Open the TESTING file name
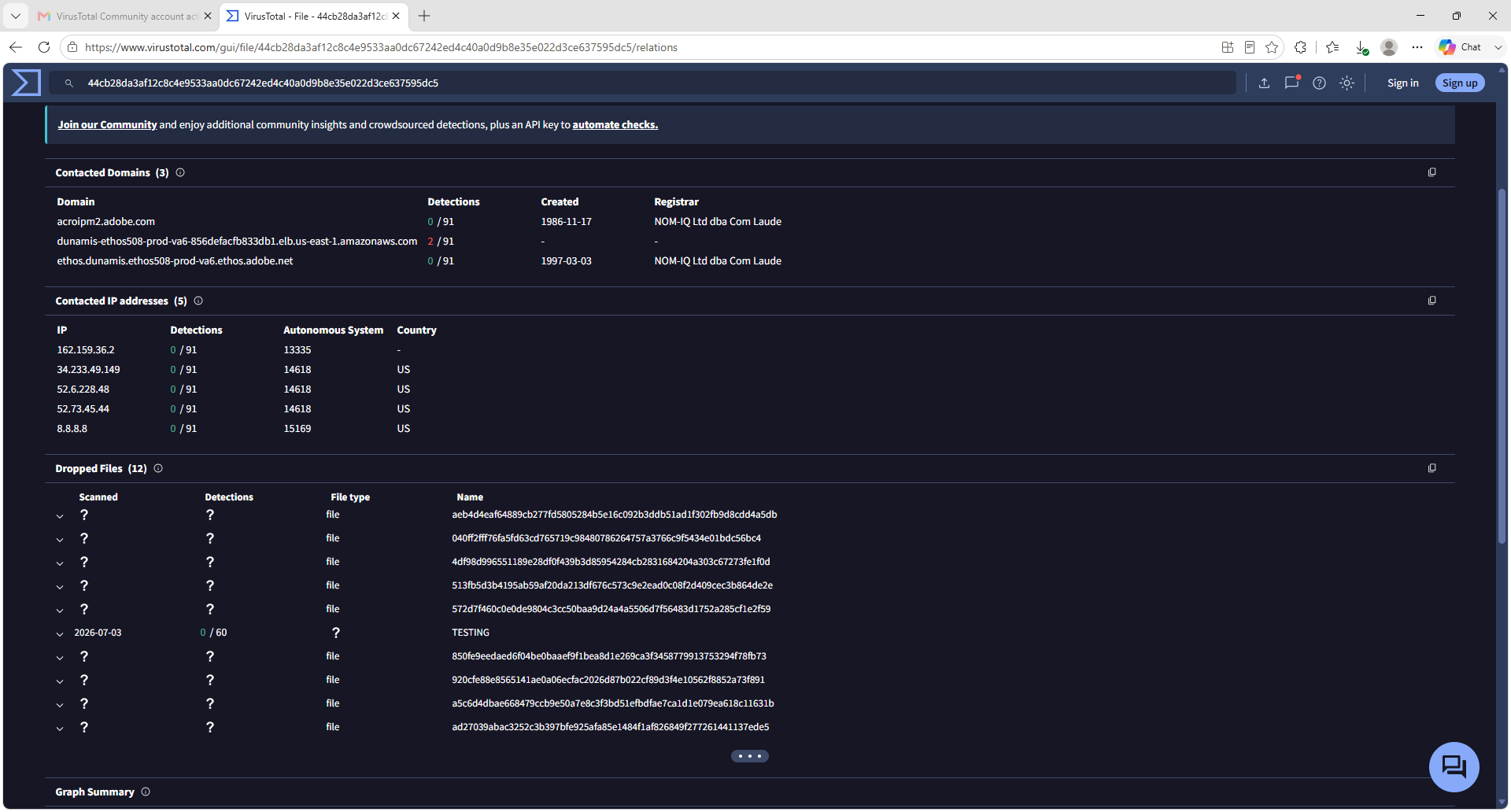The height and width of the screenshot is (812, 1511). point(471,633)
